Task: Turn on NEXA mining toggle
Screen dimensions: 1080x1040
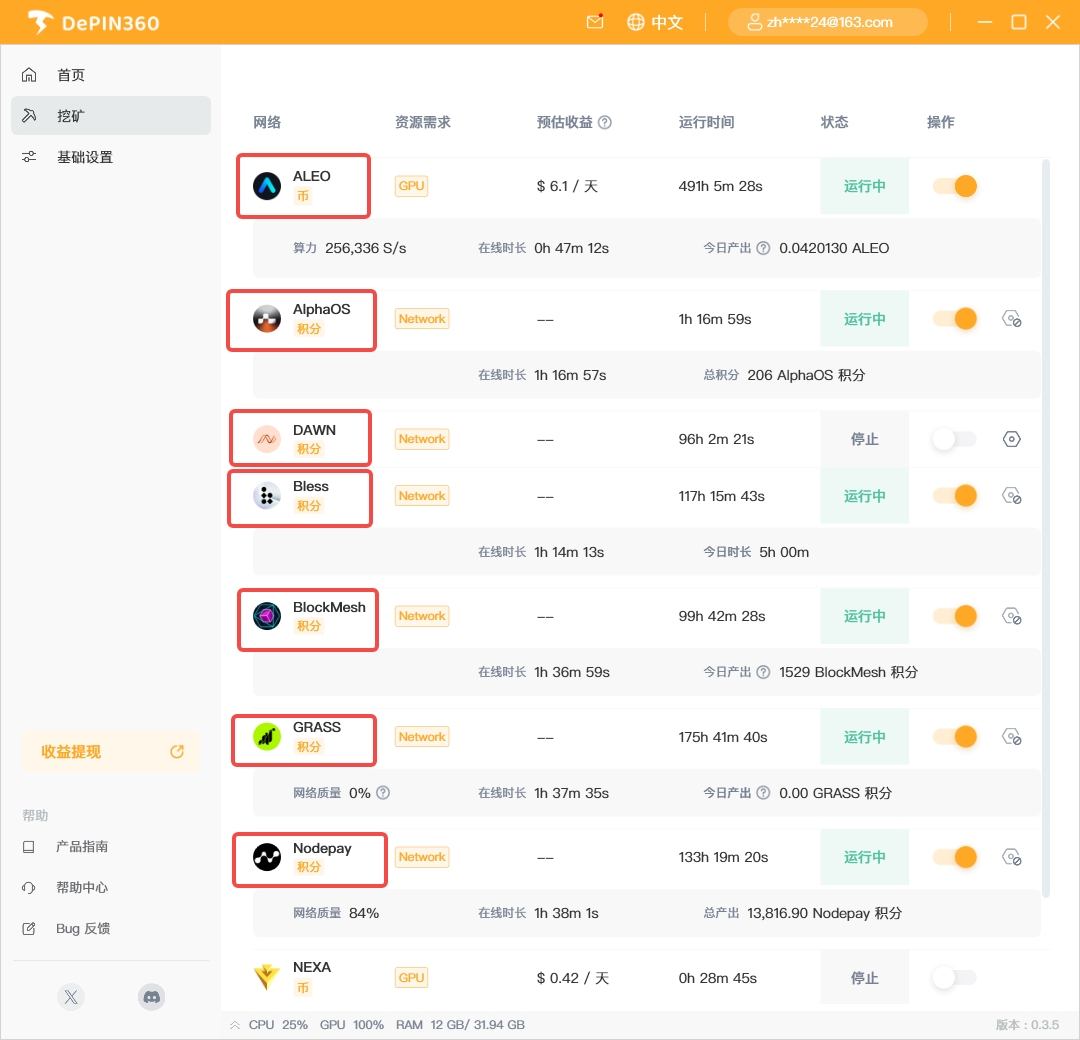Action: pyautogui.click(x=955, y=977)
